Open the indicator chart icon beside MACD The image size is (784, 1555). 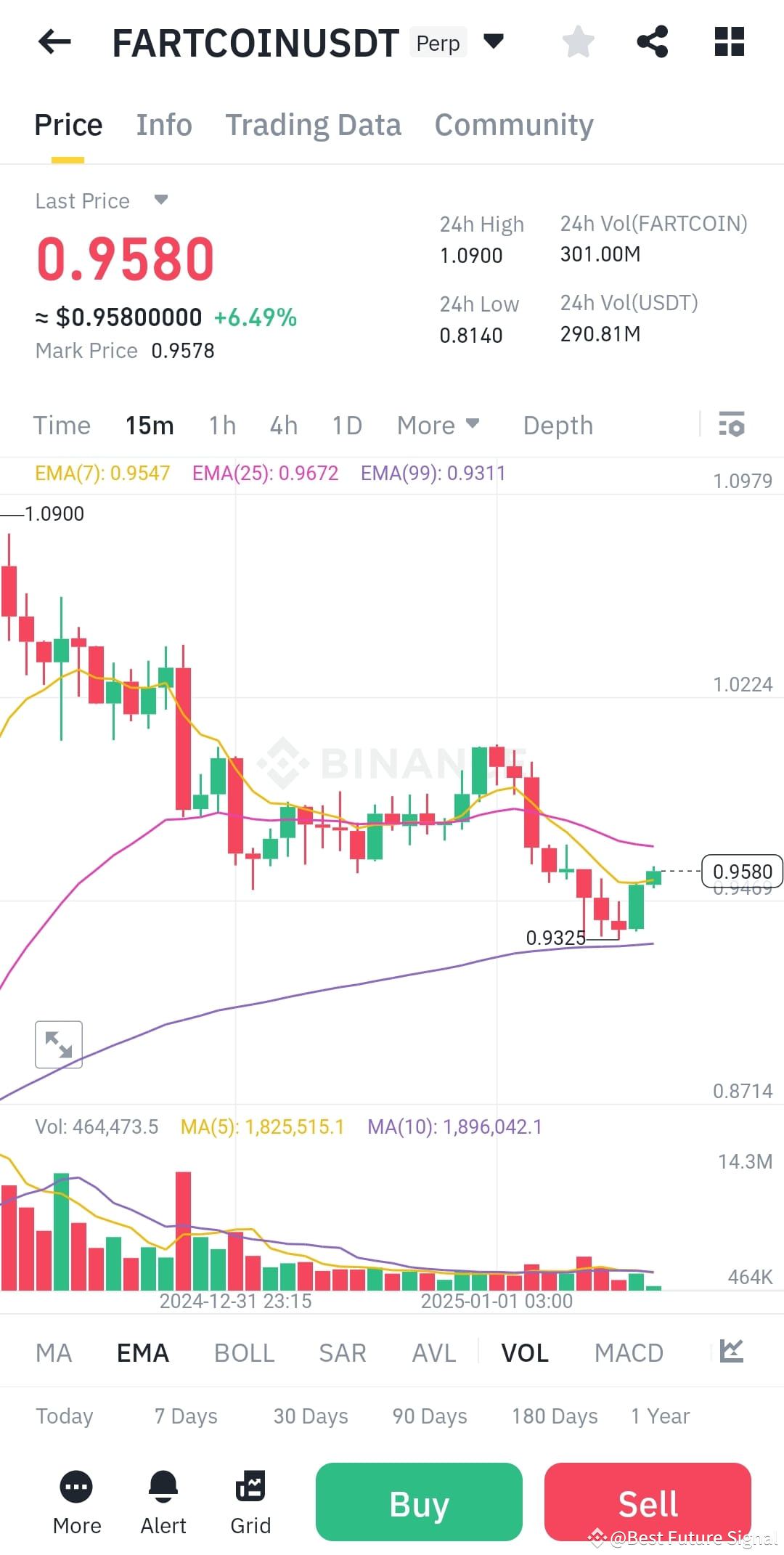(733, 1351)
